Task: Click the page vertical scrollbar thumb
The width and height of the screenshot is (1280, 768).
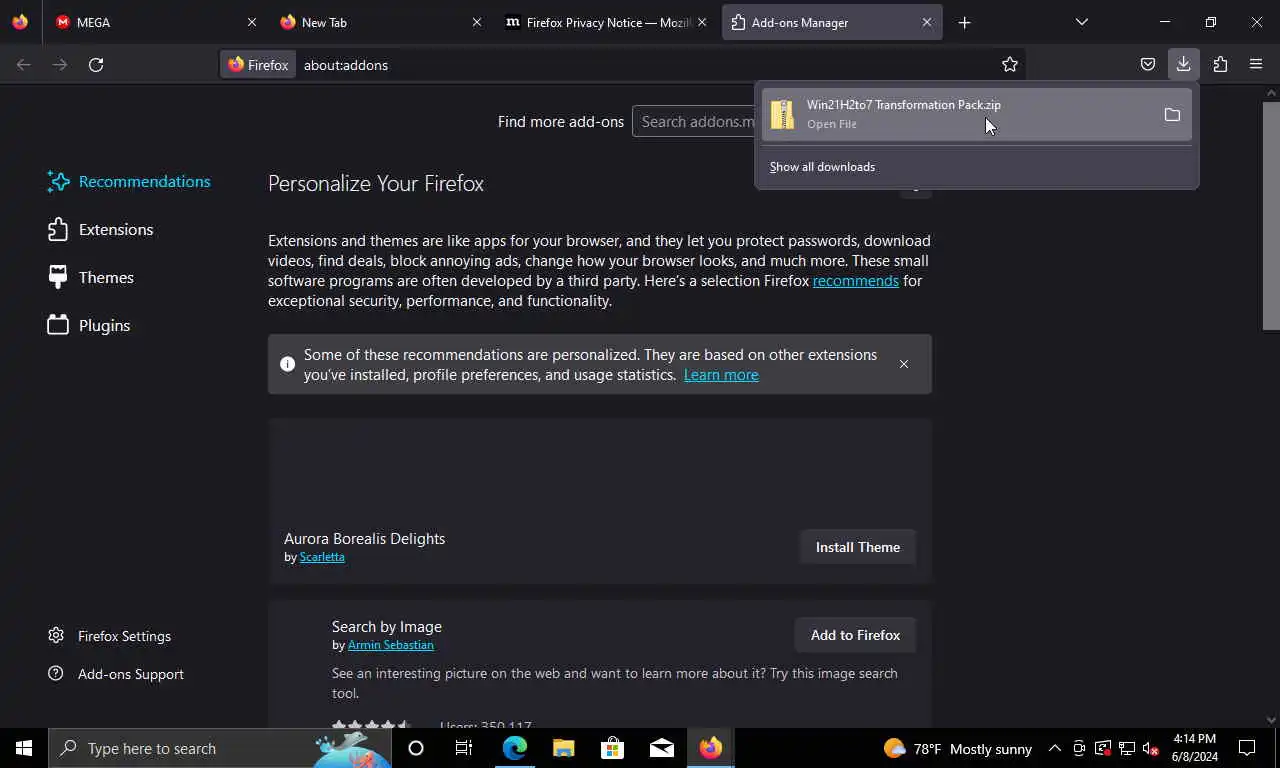Action: [x=1271, y=215]
